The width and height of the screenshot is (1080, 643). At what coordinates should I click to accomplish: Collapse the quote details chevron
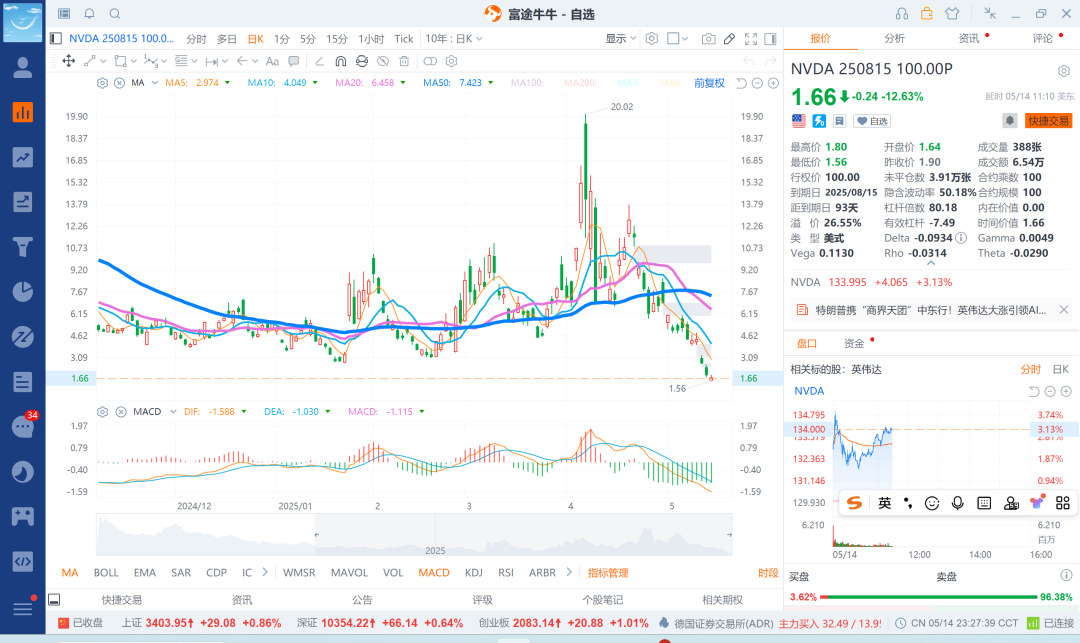click(931, 264)
